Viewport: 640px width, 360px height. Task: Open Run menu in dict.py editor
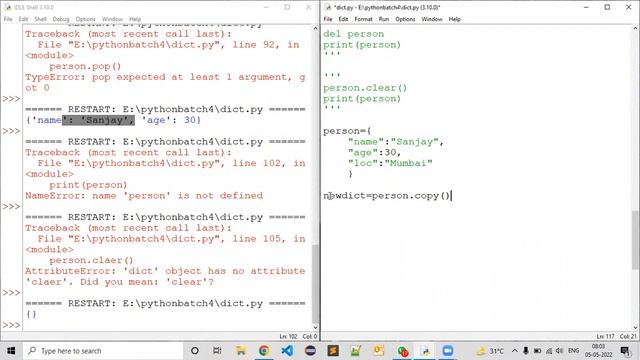coord(384,19)
